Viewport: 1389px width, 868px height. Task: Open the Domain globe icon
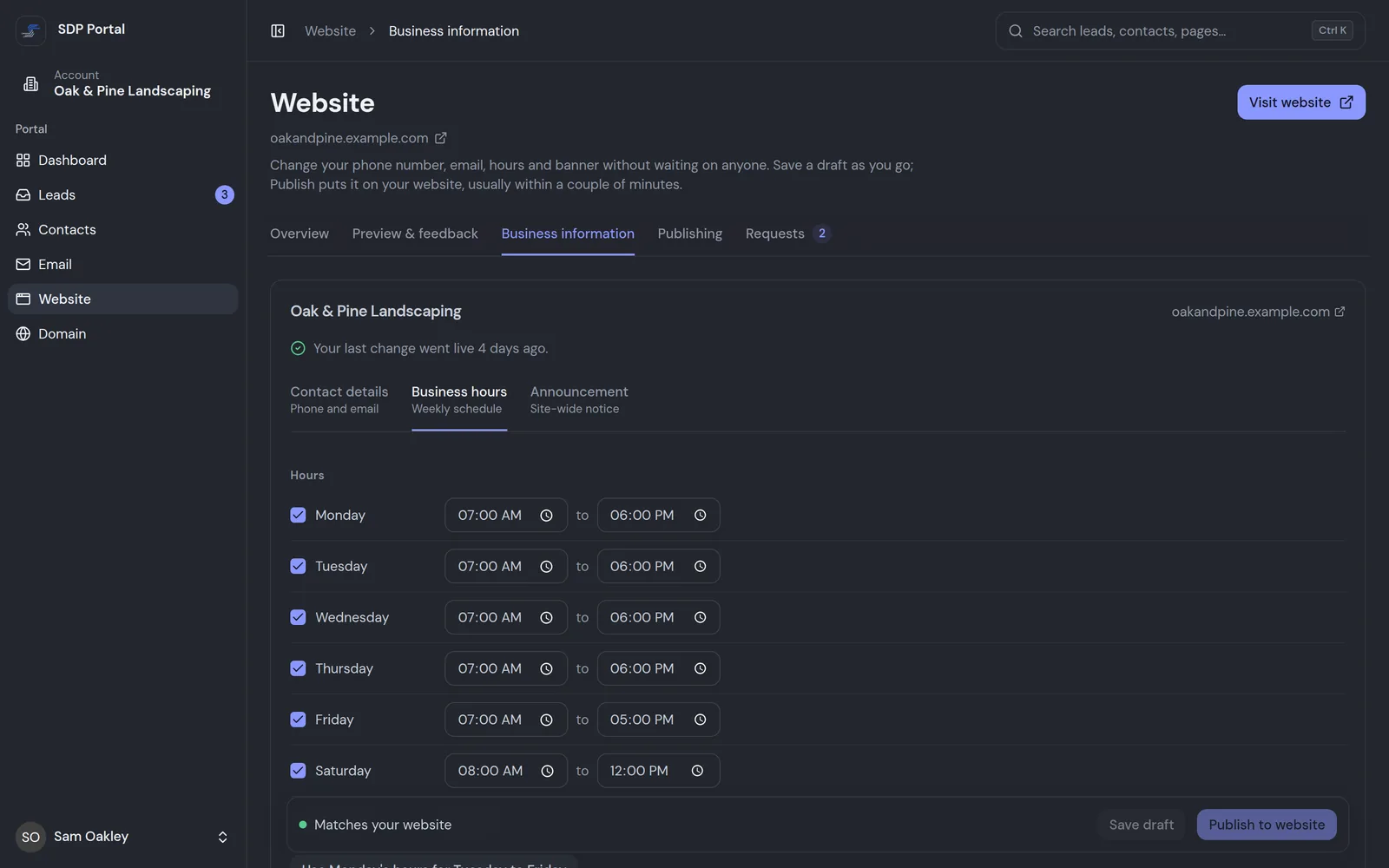pyautogui.click(x=23, y=334)
